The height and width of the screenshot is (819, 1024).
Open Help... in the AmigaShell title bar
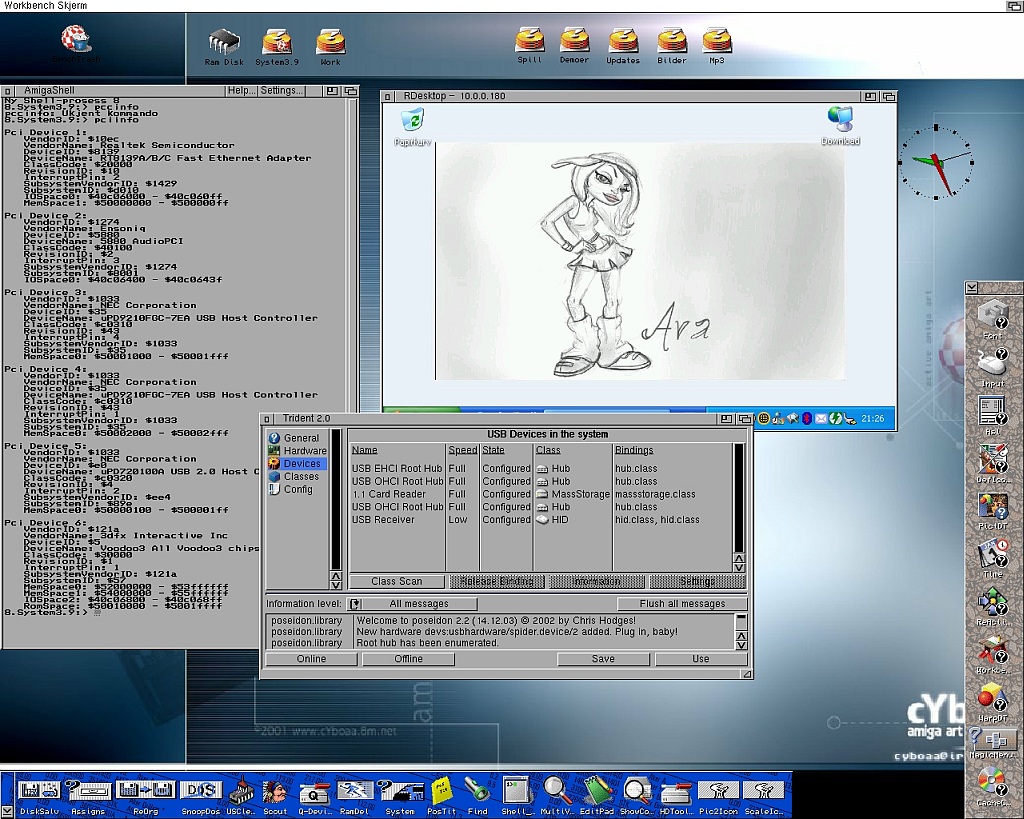[241, 91]
